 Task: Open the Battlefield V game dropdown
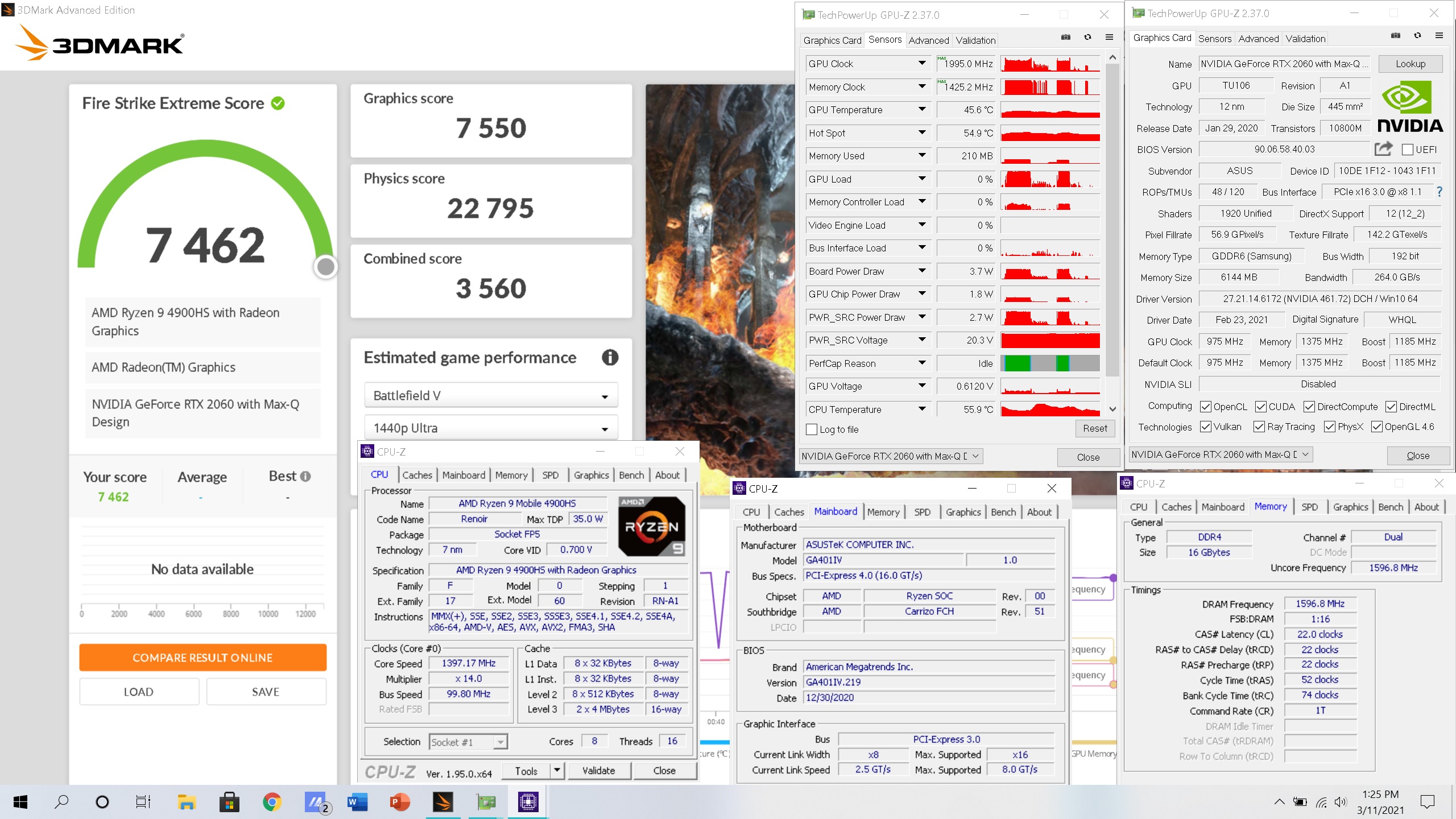tap(491, 396)
